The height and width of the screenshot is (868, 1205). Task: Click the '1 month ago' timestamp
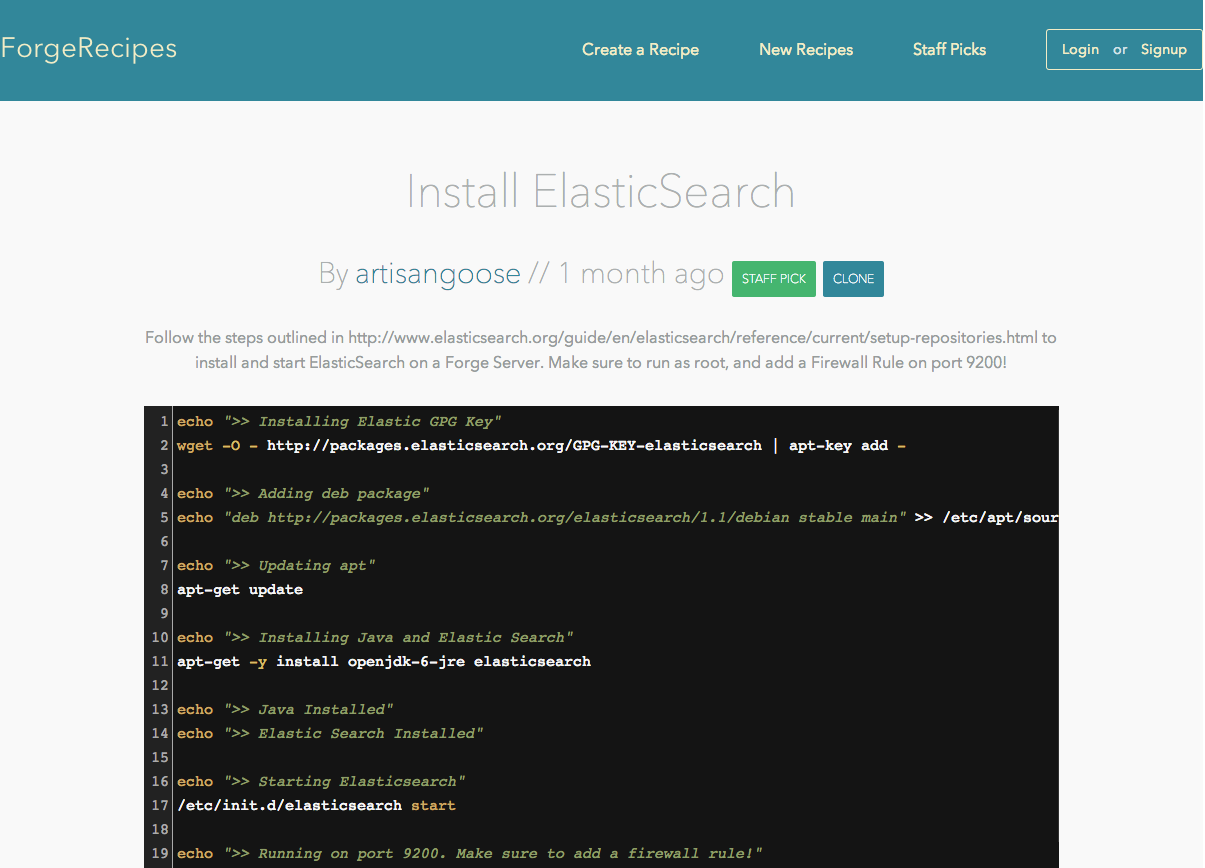(641, 274)
